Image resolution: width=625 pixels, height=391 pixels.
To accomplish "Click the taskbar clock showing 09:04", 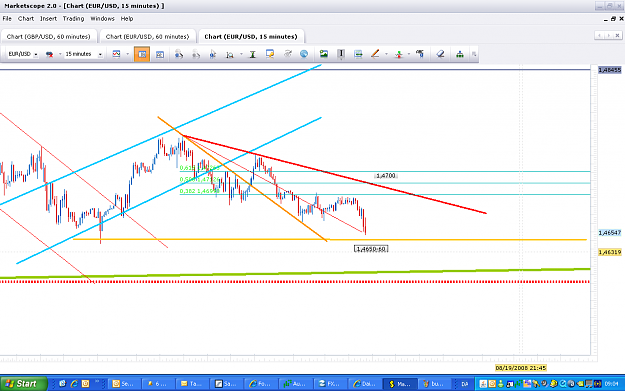I will (611, 384).
